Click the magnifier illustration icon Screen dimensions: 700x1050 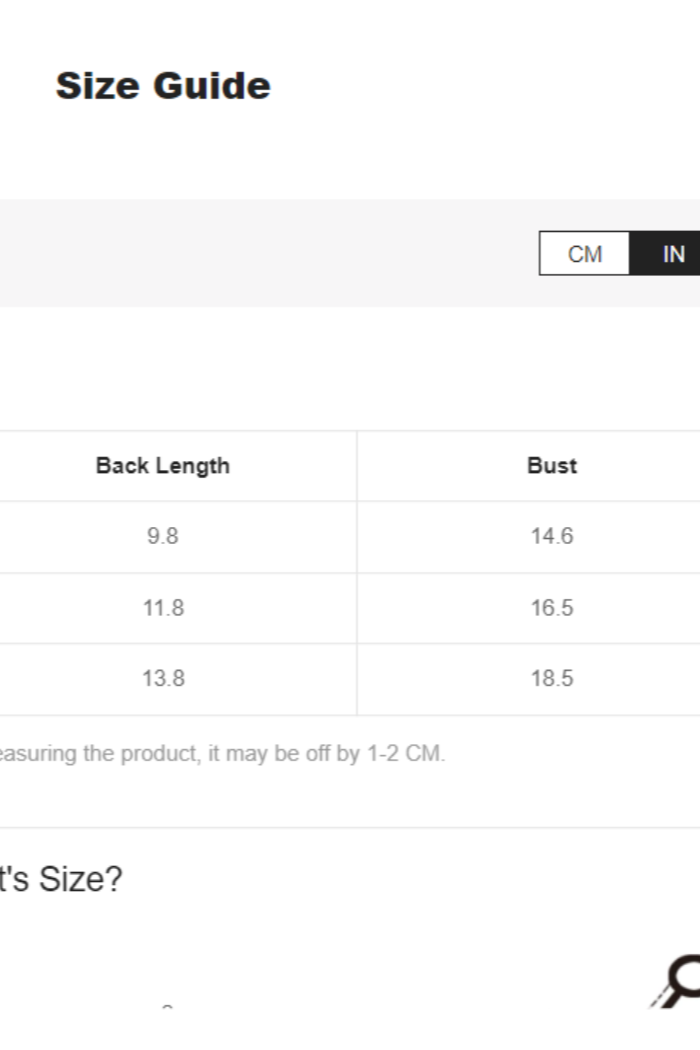[677, 982]
